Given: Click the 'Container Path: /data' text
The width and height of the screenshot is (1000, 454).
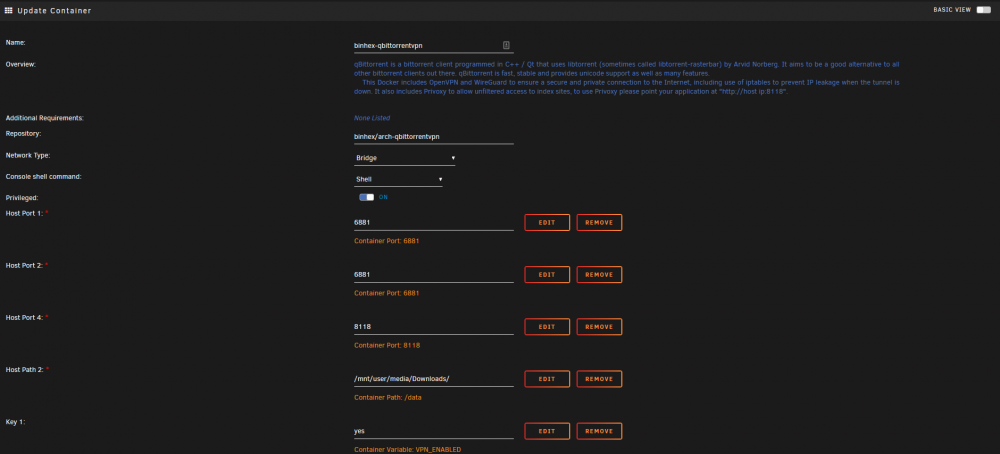Looking at the screenshot, I should [x=388, y=397].
